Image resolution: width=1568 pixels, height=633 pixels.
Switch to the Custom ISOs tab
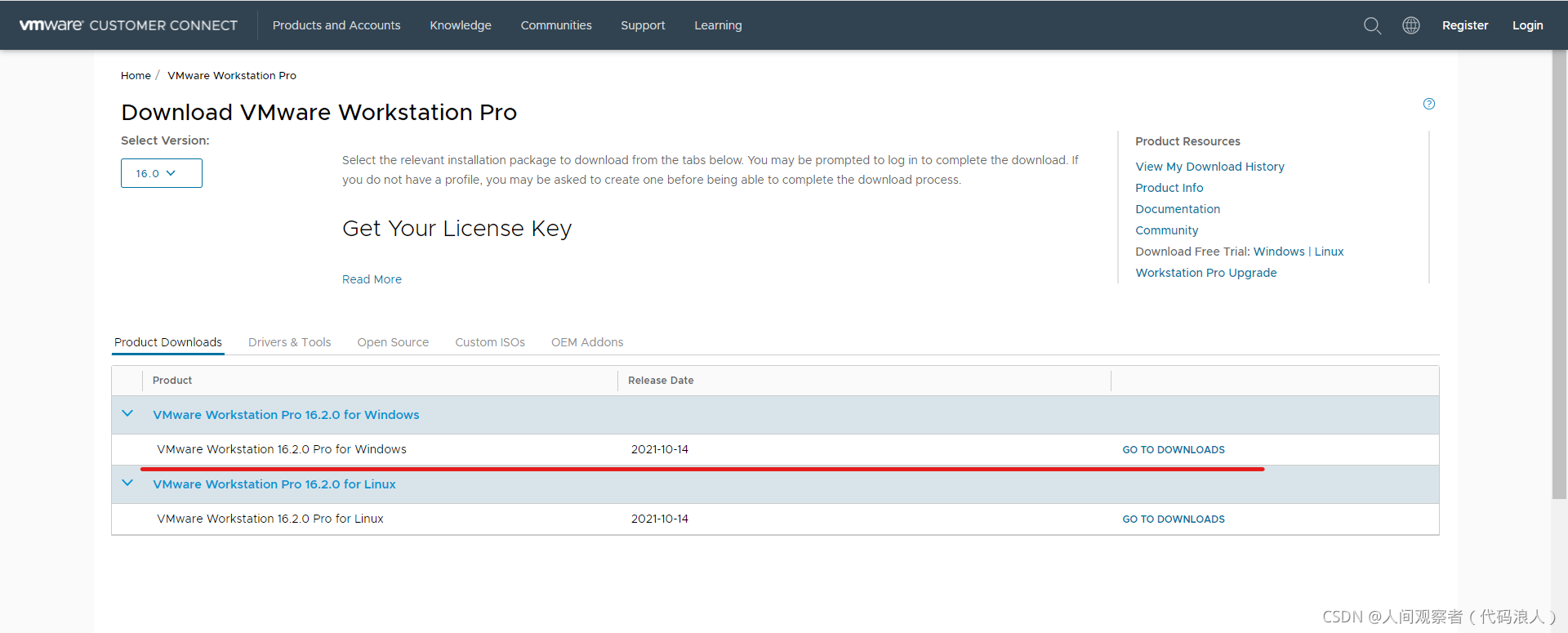490,342
